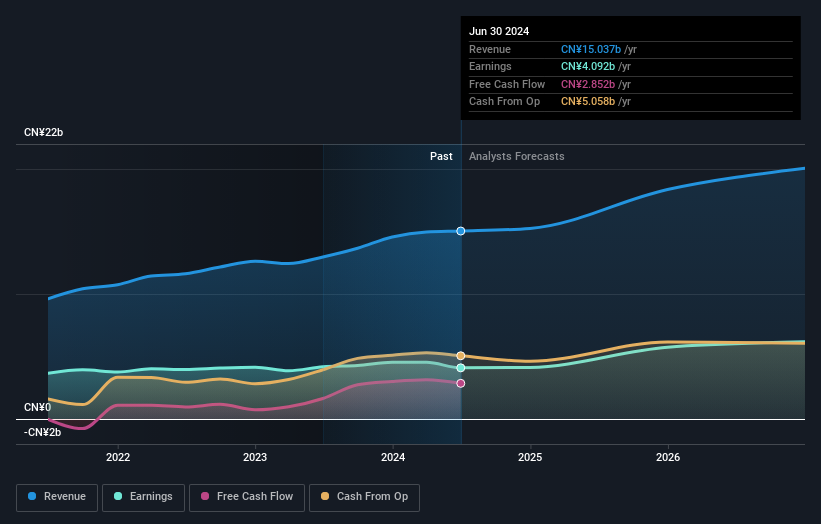Click the orange Cash From Op data point
This screenshot has width=821, height=524.
click(461, 356)
